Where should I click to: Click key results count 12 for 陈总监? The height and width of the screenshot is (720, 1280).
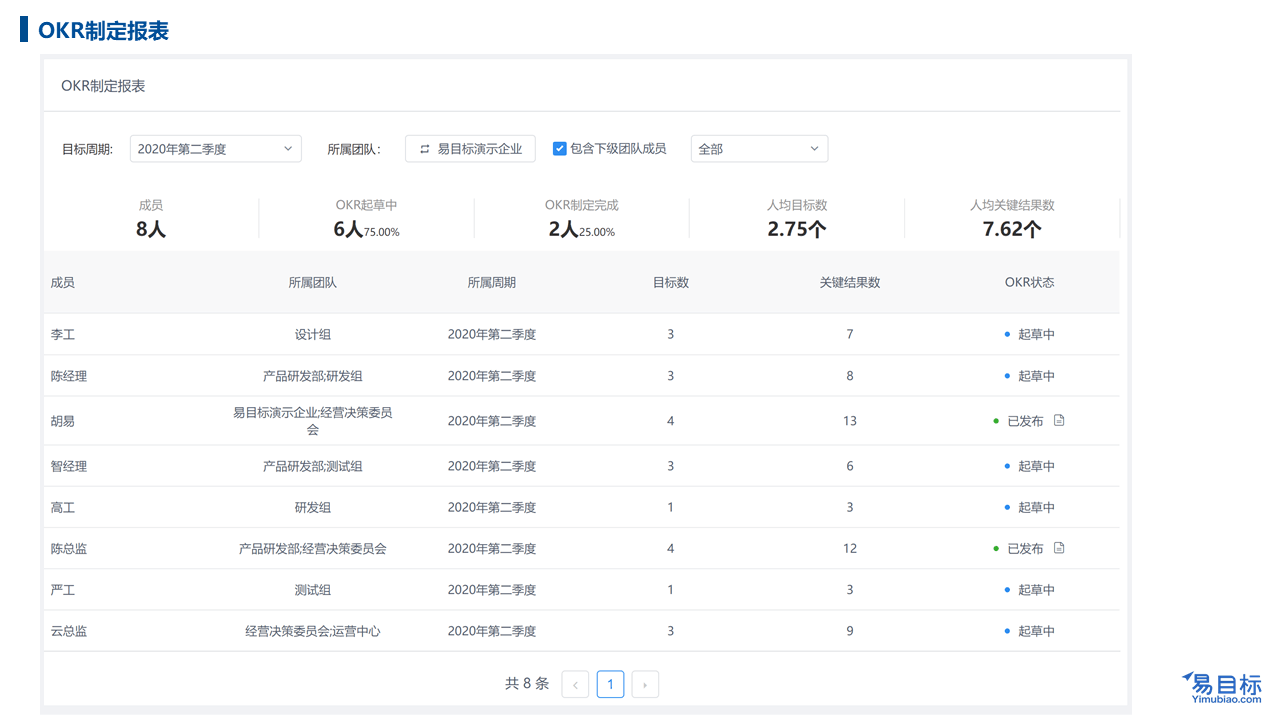coord(850,548)
